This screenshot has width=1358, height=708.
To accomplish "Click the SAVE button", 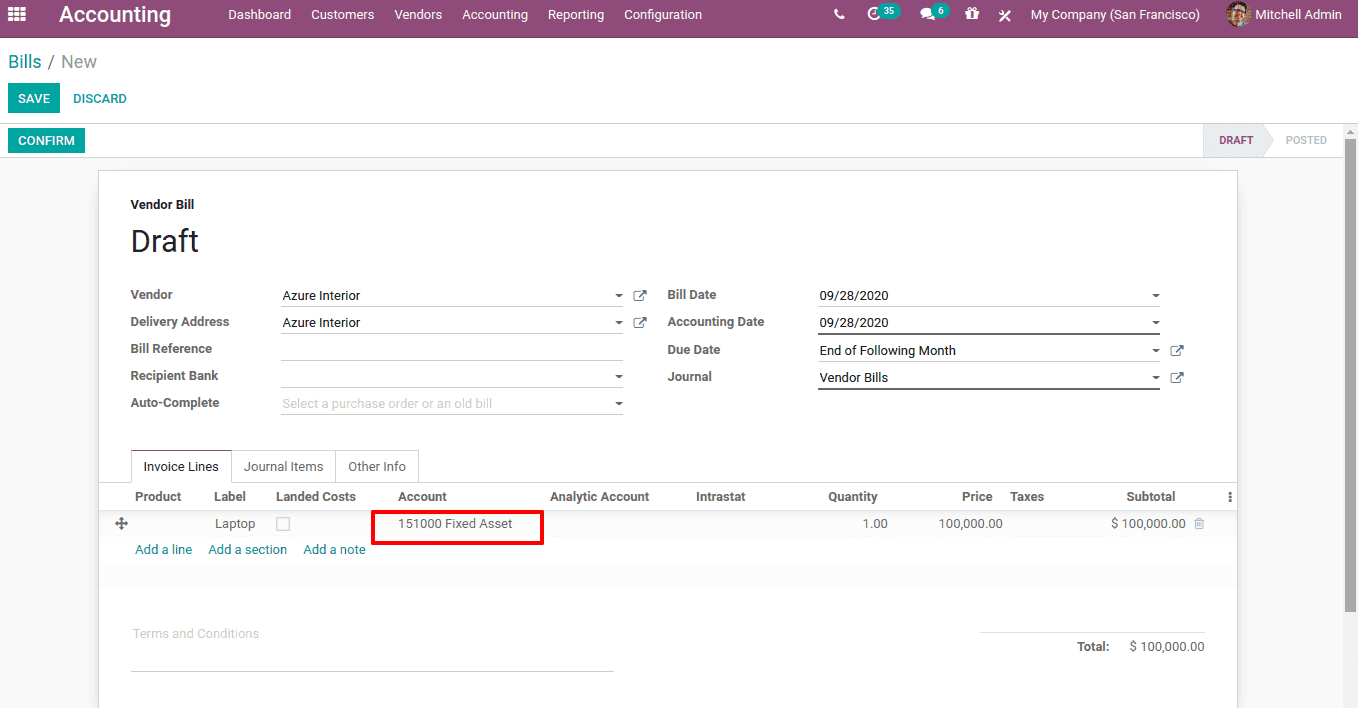I will pyautogui.click(x=34, y=98).
